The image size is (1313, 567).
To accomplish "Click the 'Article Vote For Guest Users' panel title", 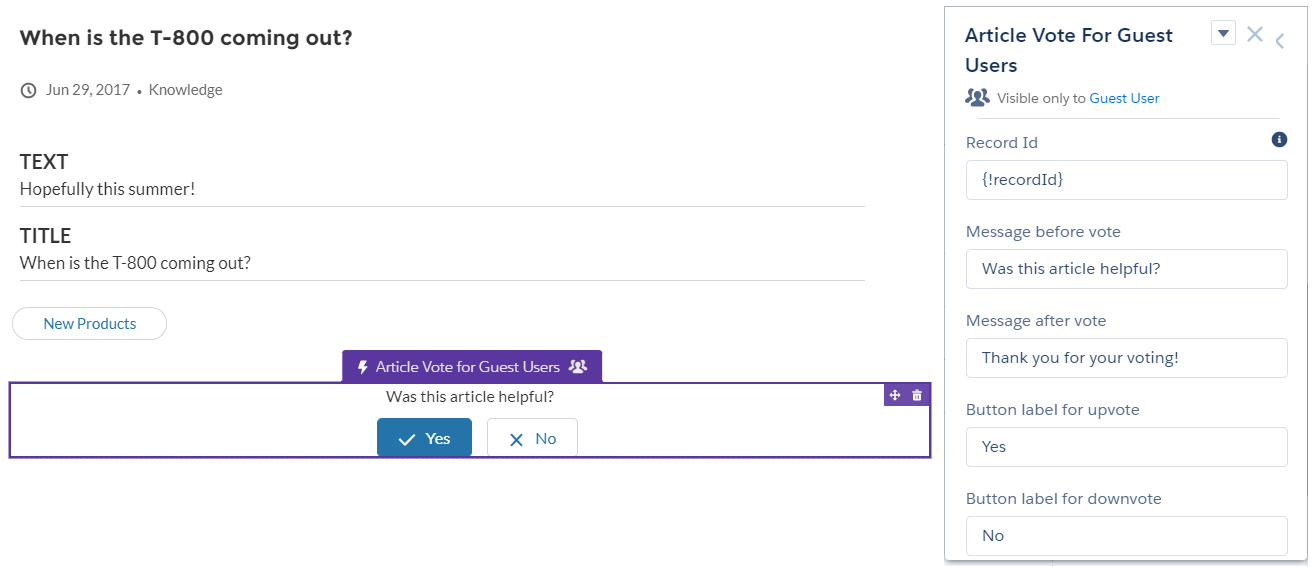I will [1069, 50].
